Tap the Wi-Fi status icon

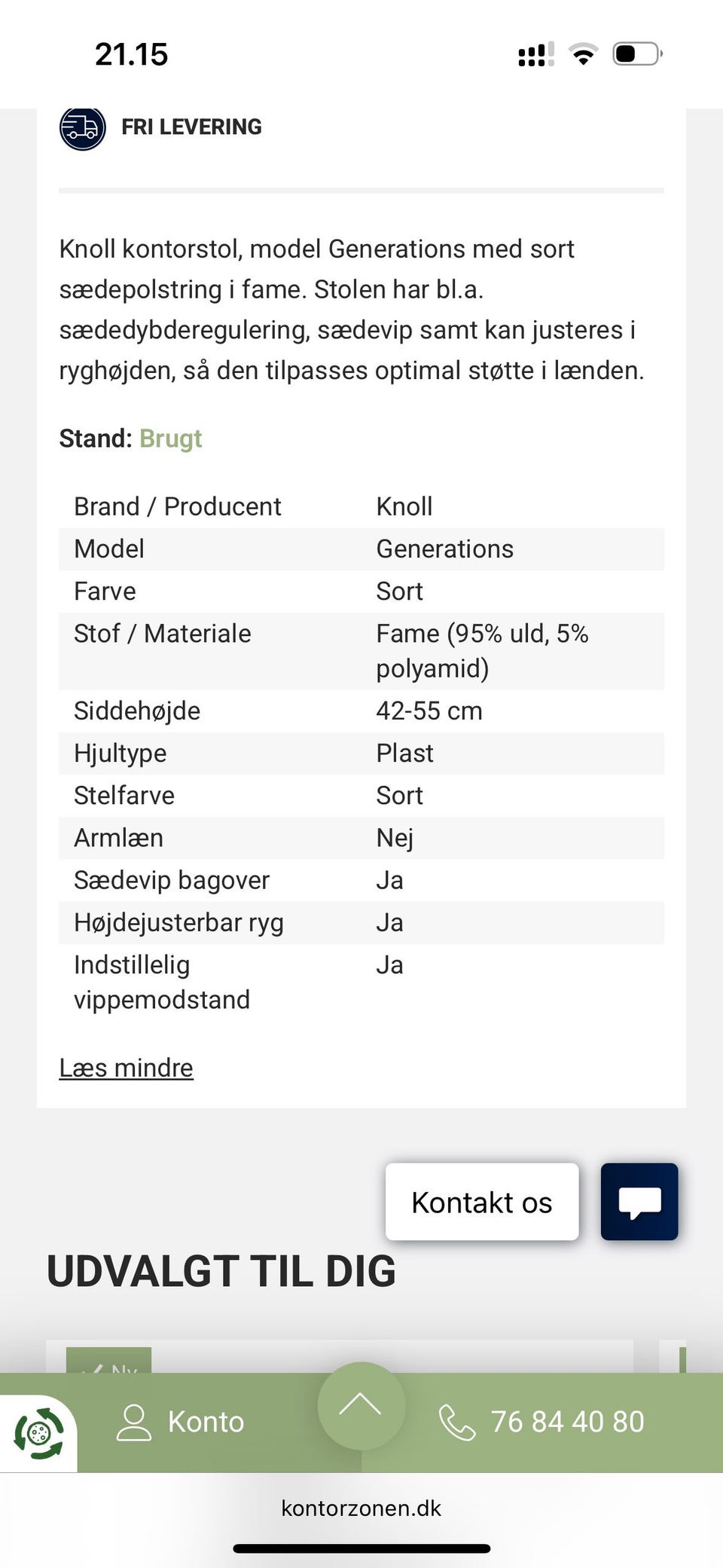click(x=582, y=54)
